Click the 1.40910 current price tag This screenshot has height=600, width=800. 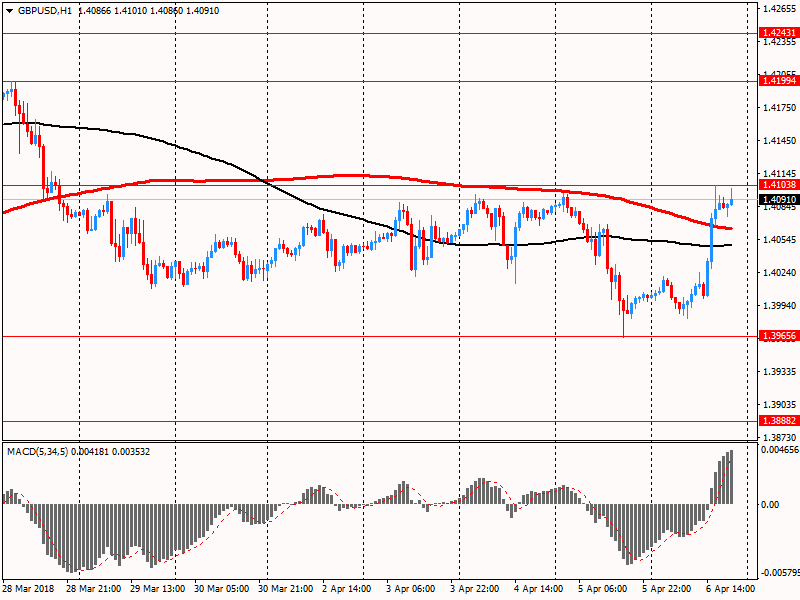(x=779, y=199)
